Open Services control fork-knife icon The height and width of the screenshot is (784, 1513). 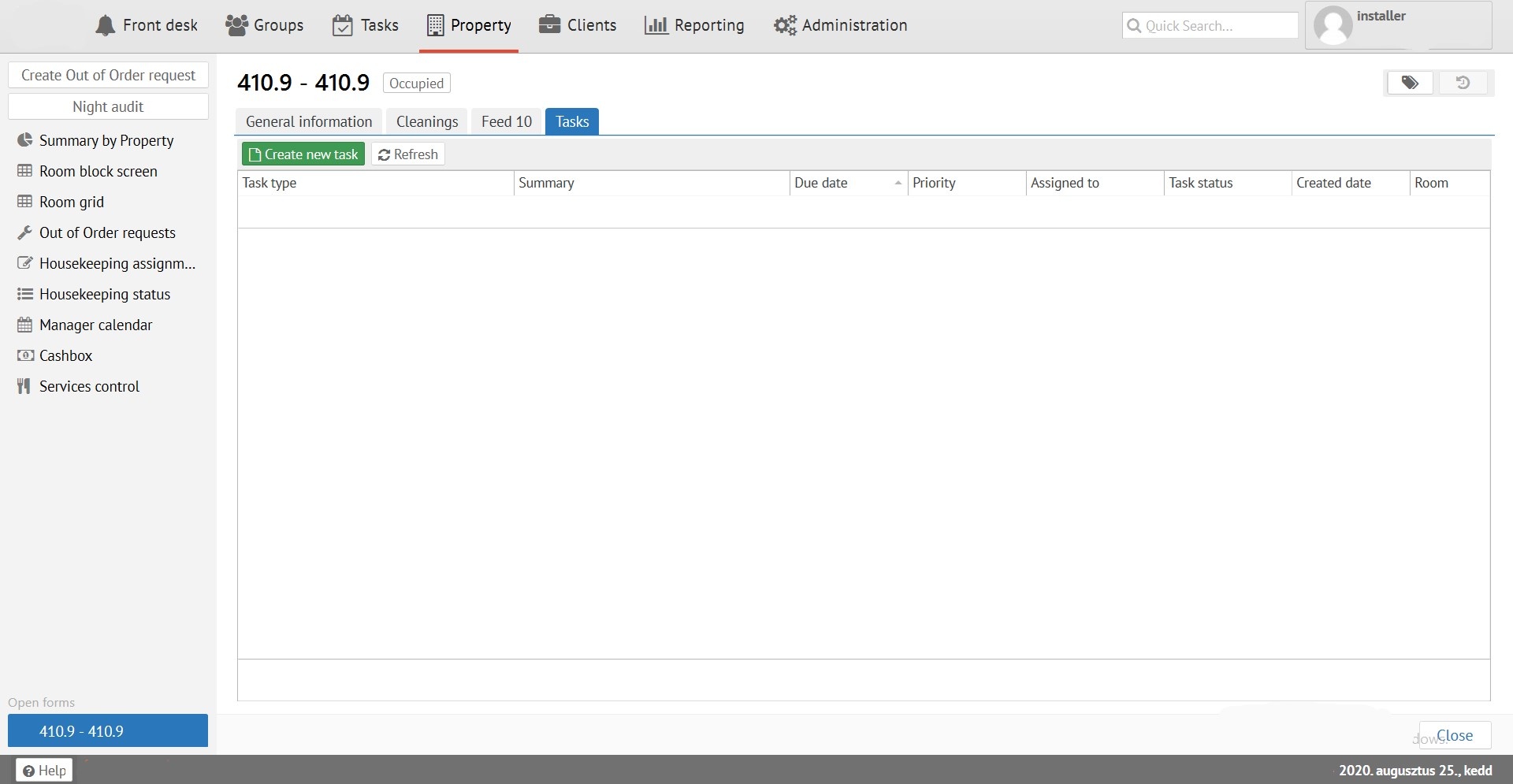pyautogui.click(x=24, y=386)
